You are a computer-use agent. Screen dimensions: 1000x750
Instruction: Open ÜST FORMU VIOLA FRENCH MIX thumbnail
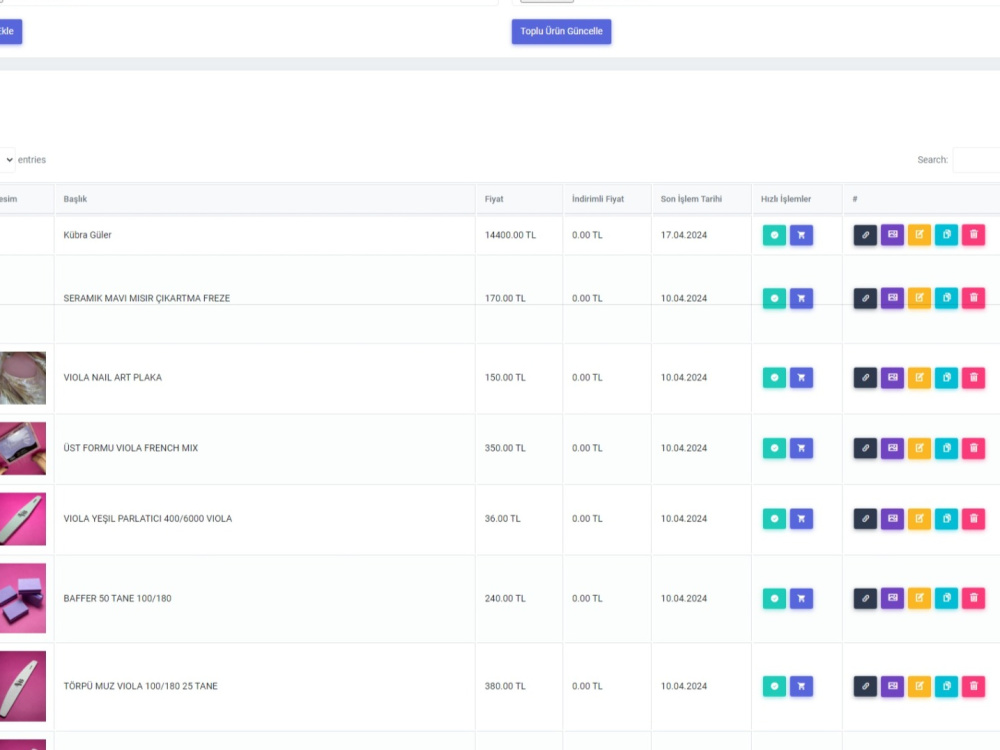pos(22,448)
